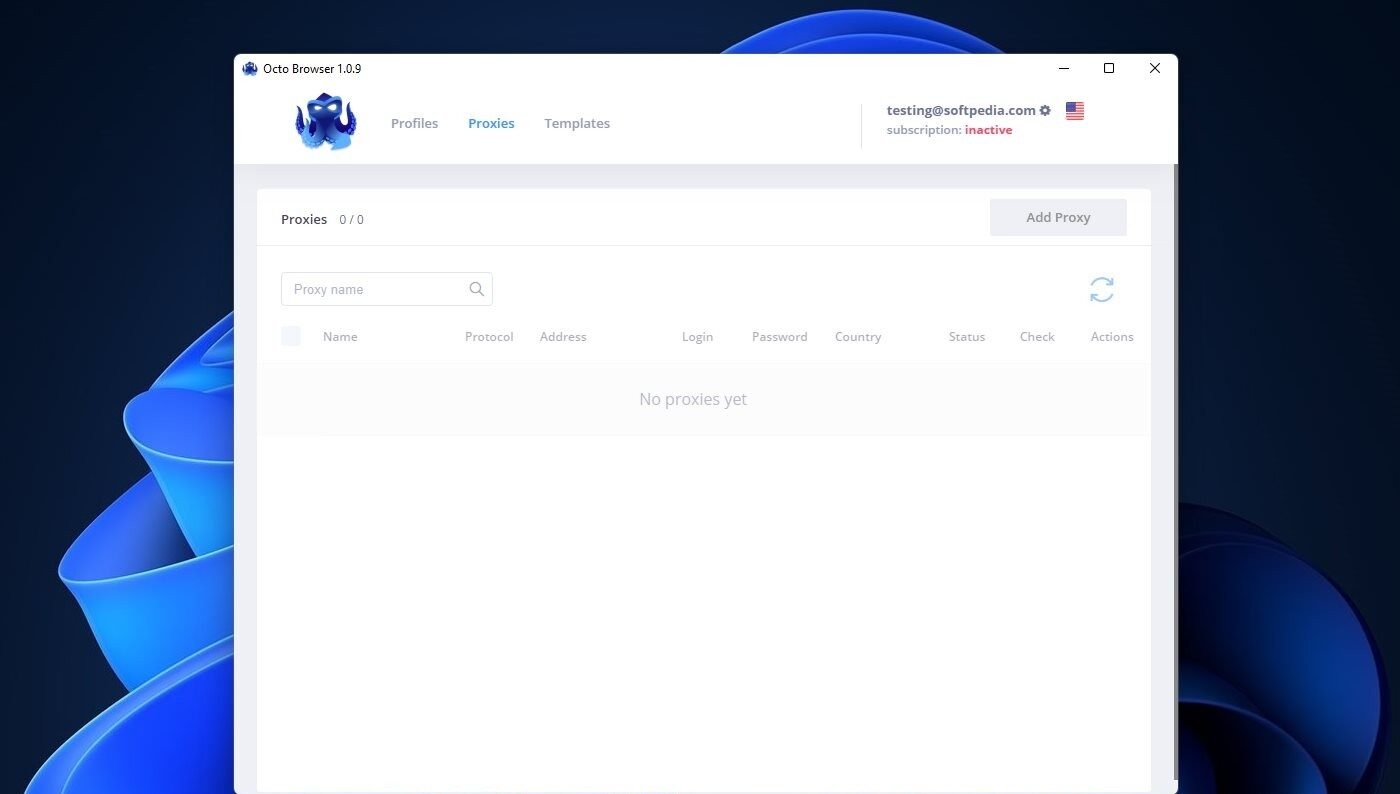Click the Octo Browser title bar icon
This screenshot has height=794, width=1400.
[250, 69]
